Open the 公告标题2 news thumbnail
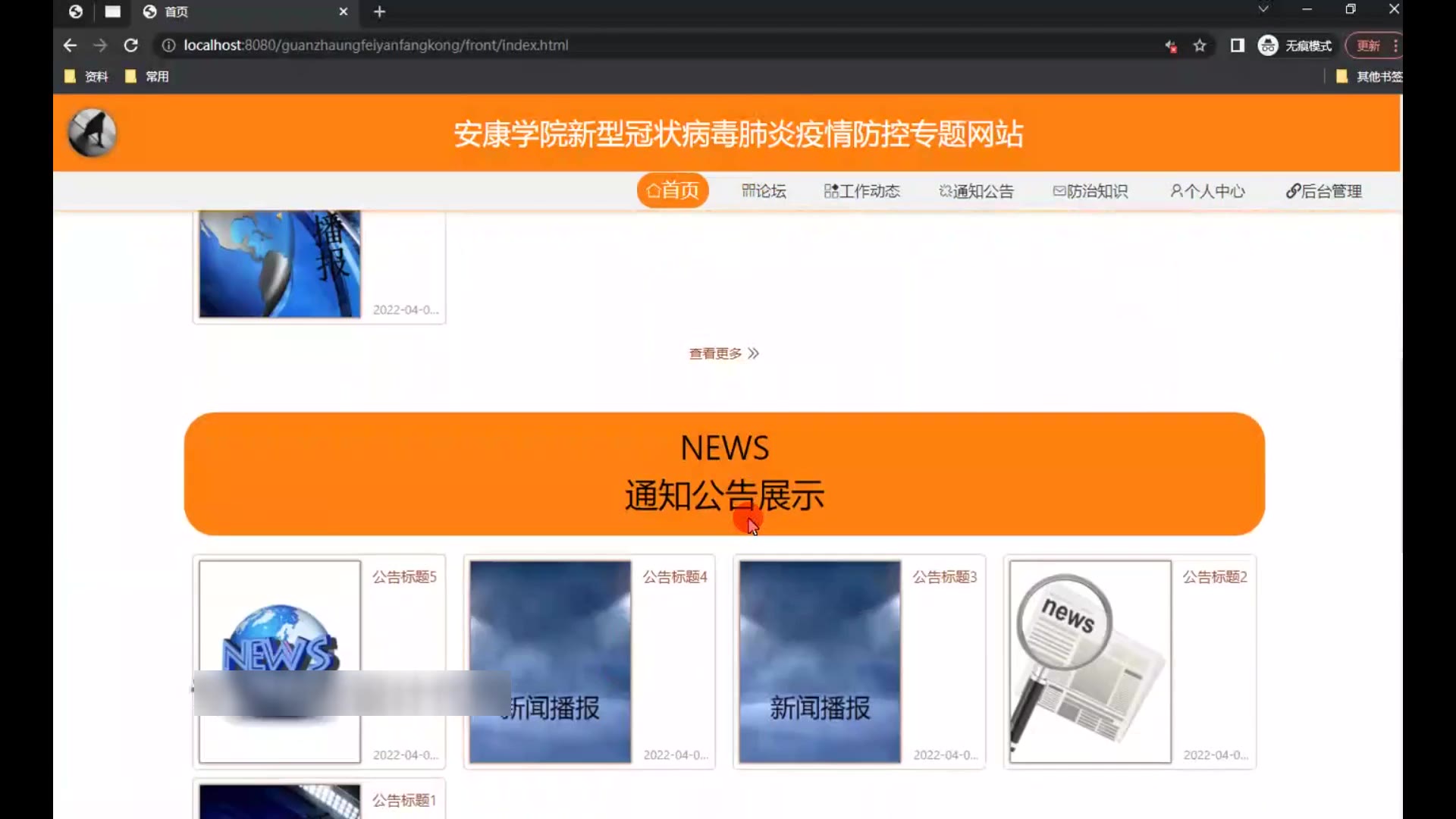Viewport: 1456px width, 819px height. click(1090, 661)
